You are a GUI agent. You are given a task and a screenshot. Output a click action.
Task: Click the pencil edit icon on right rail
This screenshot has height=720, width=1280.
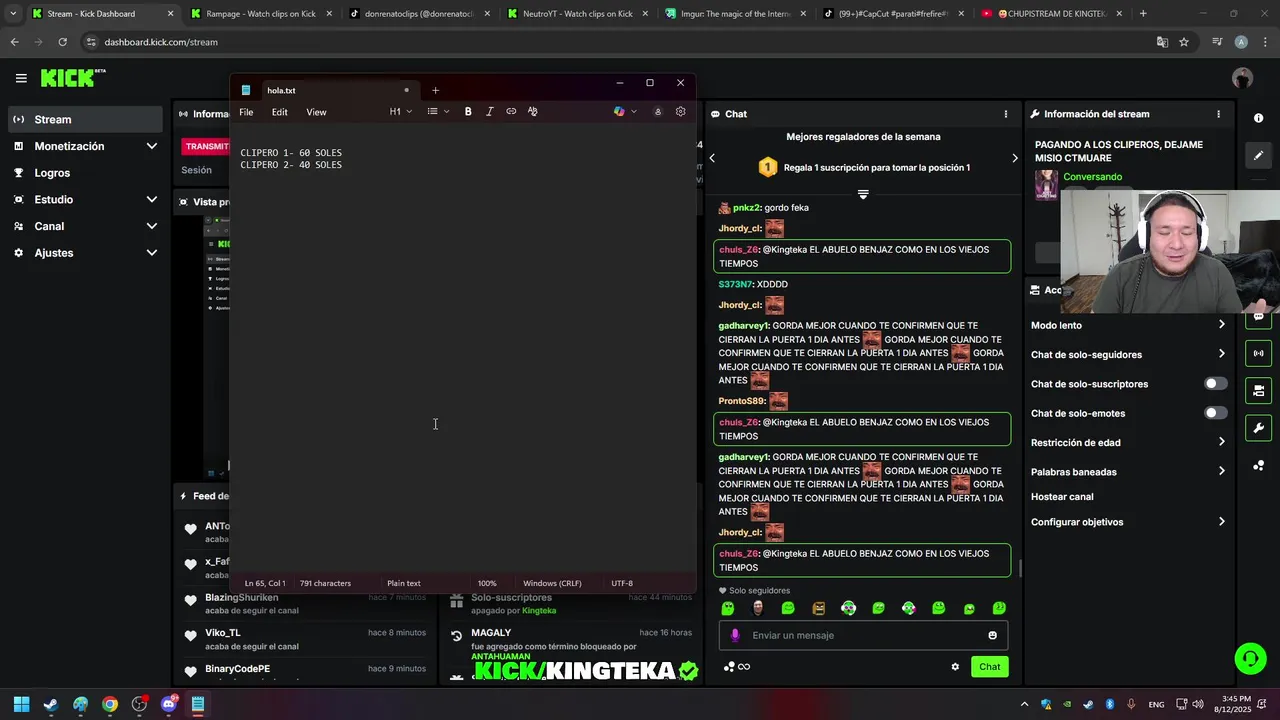coord(1258,155)
